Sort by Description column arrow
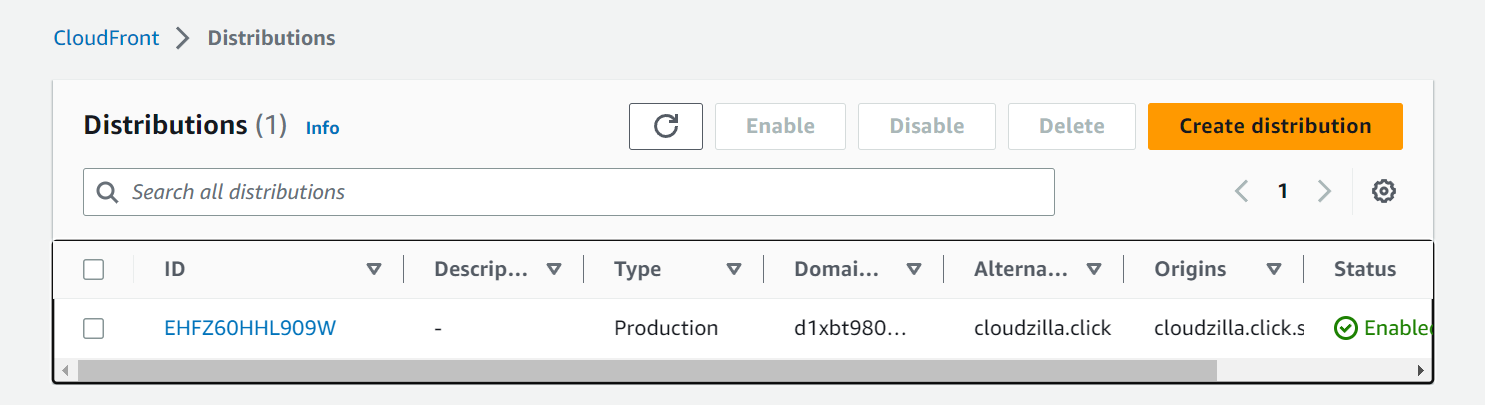1485x405 pixels. click(554, 269)
